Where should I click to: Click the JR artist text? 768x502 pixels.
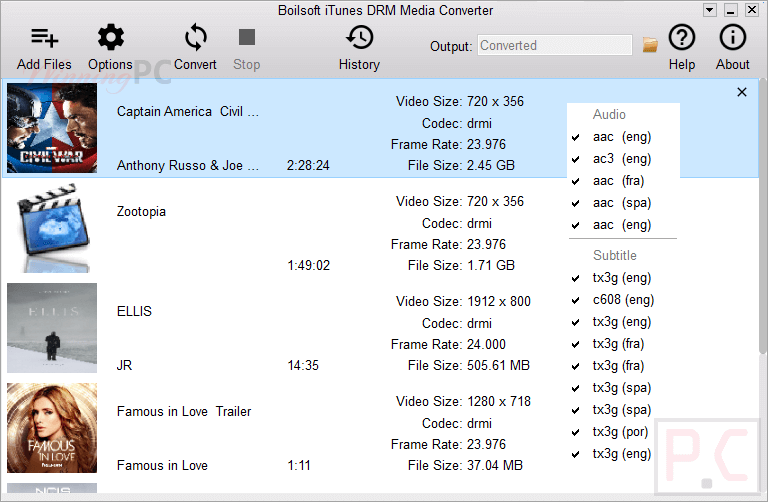coord(124,365)
